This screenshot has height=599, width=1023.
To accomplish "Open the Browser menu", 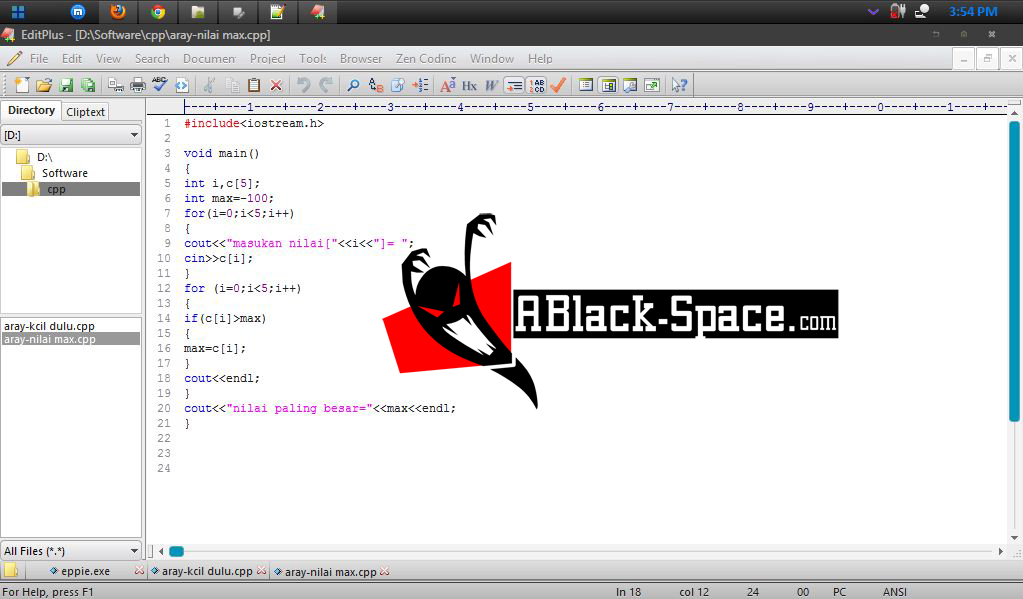I will tap(361, 59).
